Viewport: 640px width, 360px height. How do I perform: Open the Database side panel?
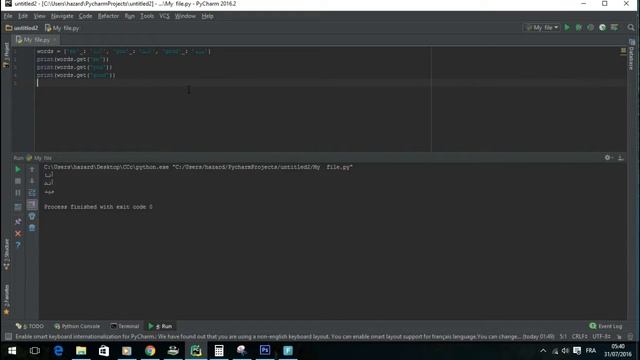tap(631, 55)
